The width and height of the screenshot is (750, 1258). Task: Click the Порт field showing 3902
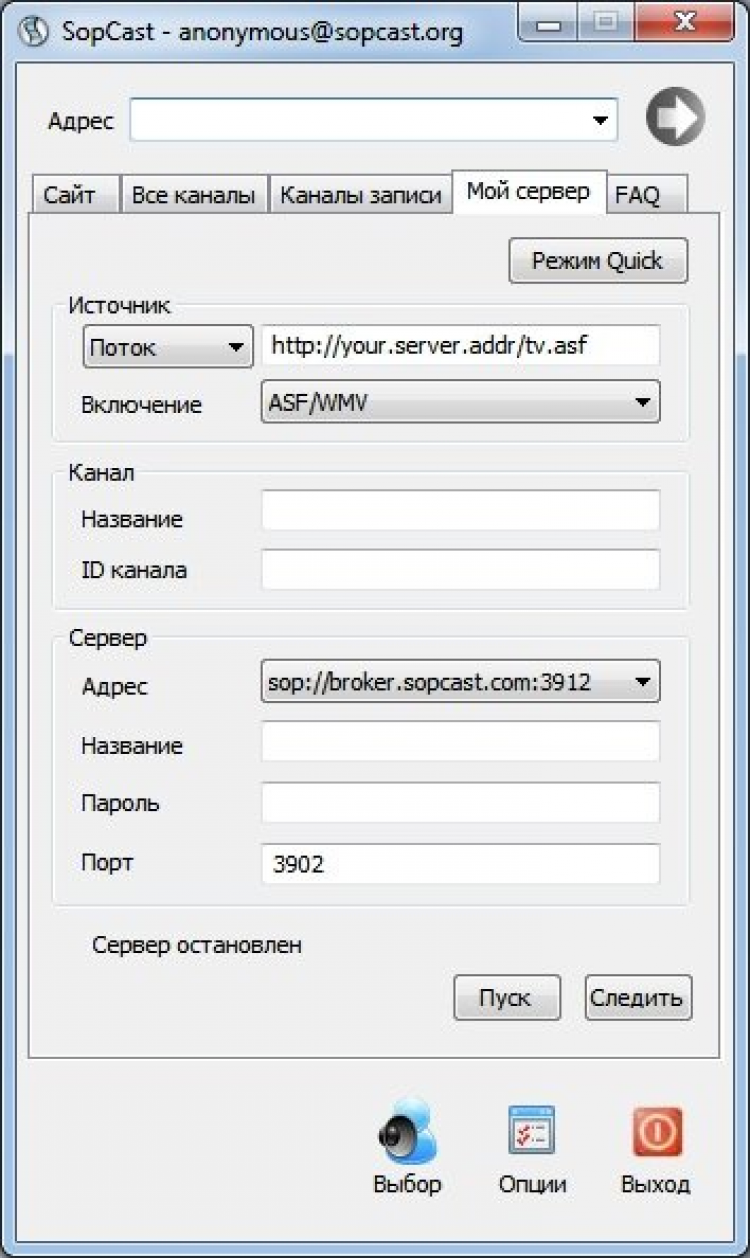coord(460,864)
